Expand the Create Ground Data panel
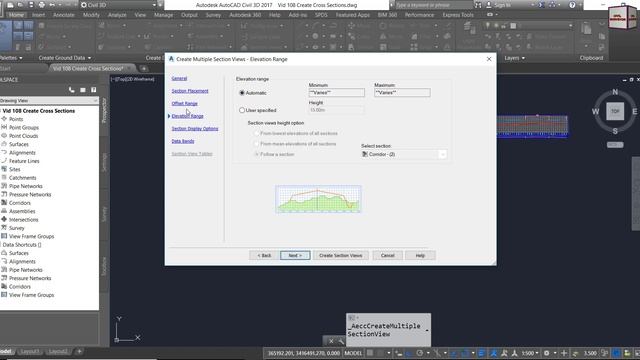This screenshot has height=360, width=640. click(x=65, y=58)
